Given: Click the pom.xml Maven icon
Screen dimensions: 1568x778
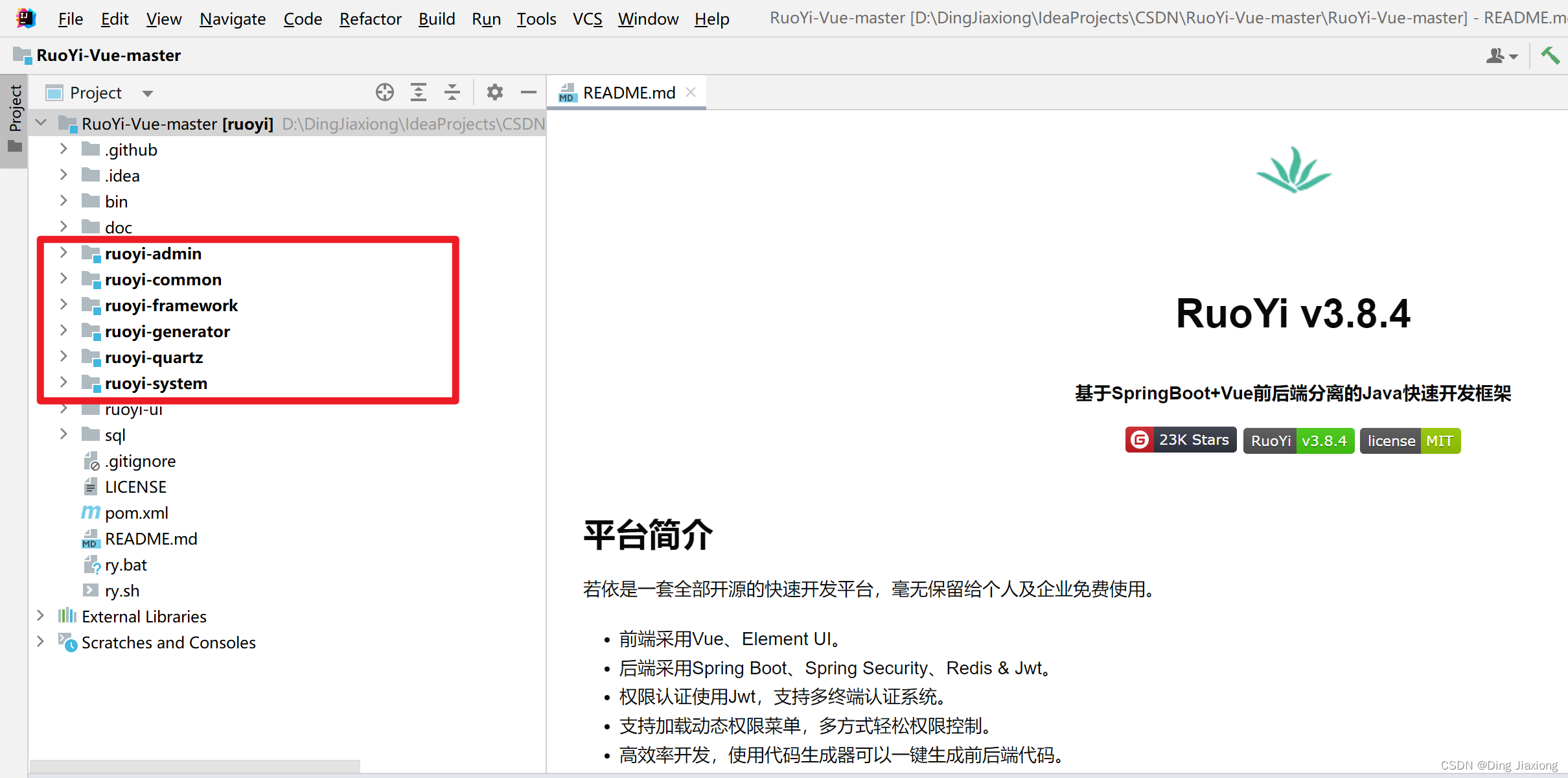Looking at the screenshot, I should (x=91, y=512).
